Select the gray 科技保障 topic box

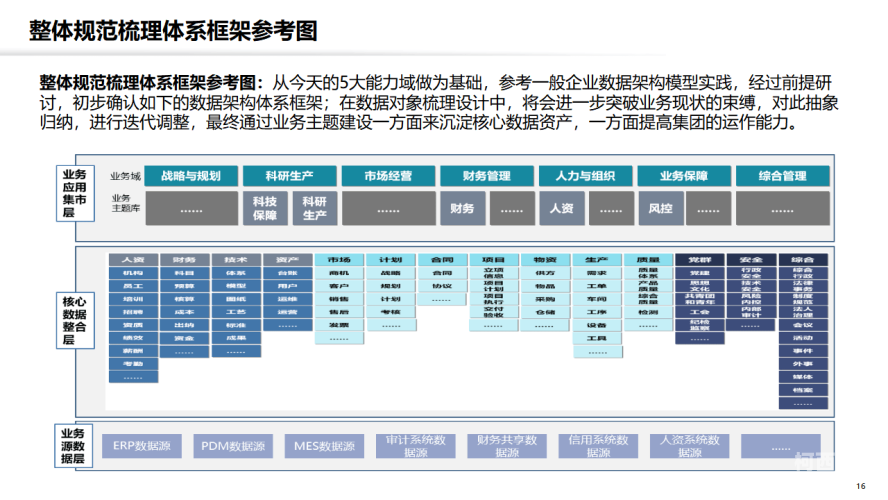(265, 208)
